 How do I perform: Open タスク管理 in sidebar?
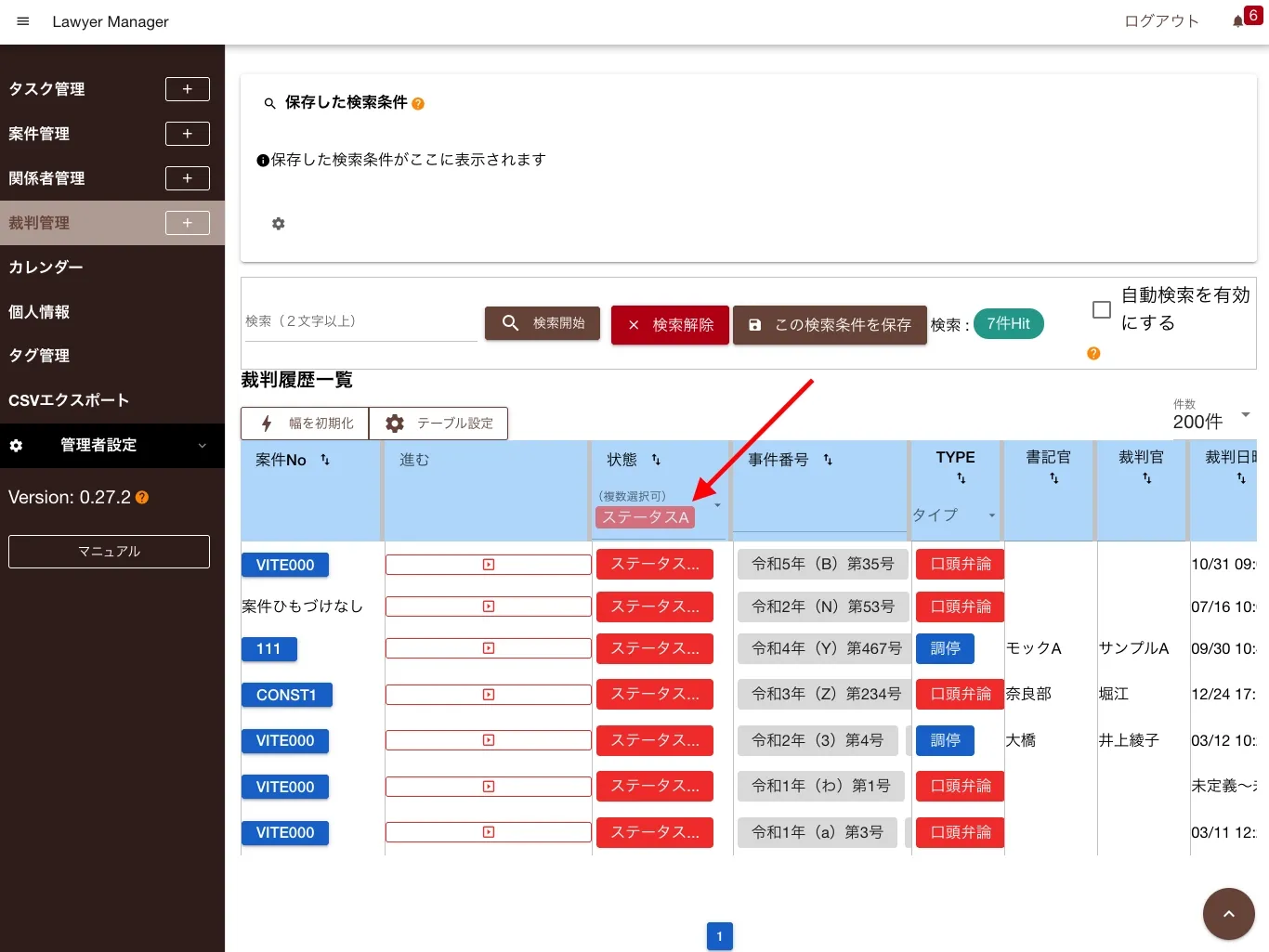(46, 89)
